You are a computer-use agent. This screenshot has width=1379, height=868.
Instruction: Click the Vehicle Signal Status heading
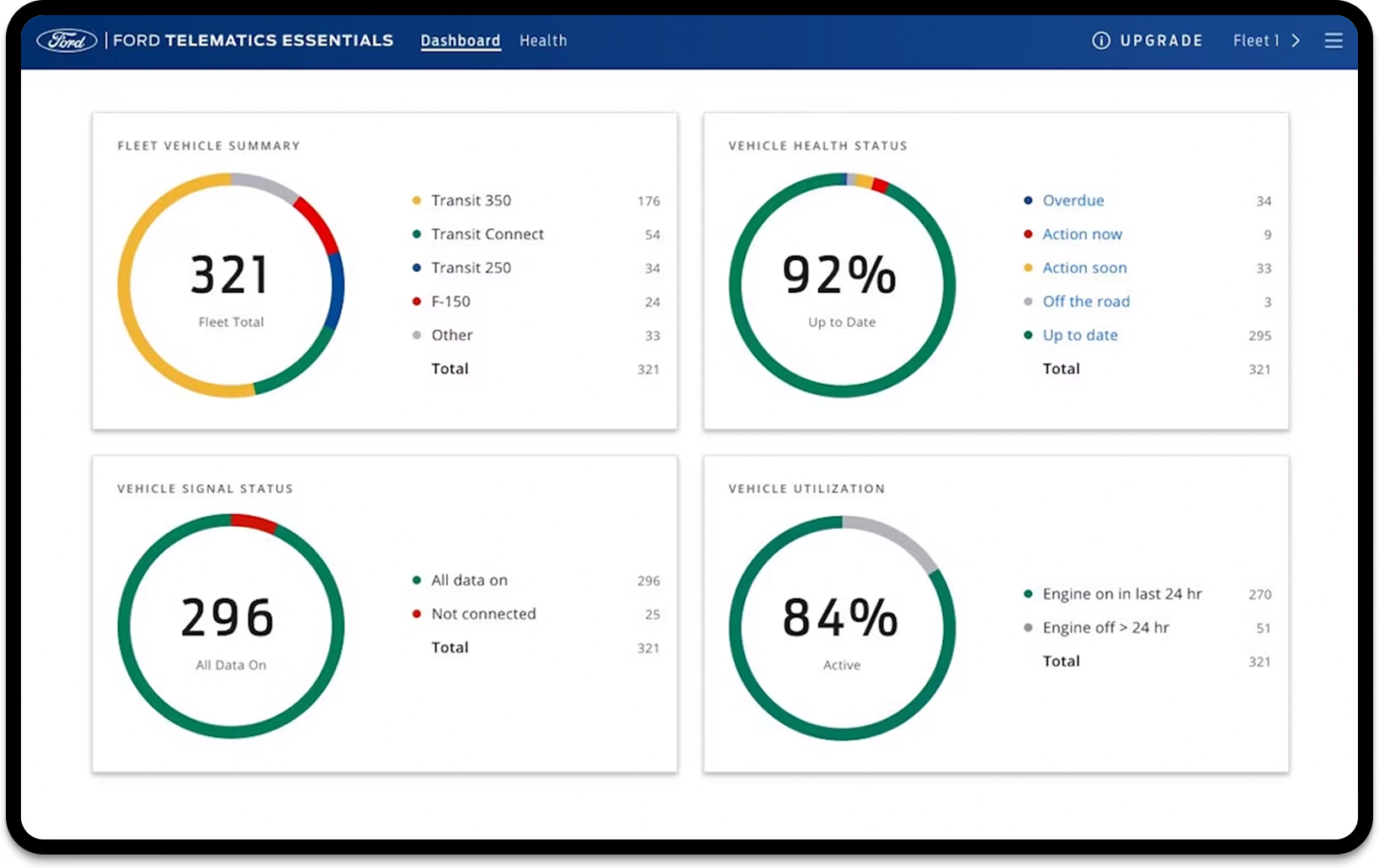(205, 488)
